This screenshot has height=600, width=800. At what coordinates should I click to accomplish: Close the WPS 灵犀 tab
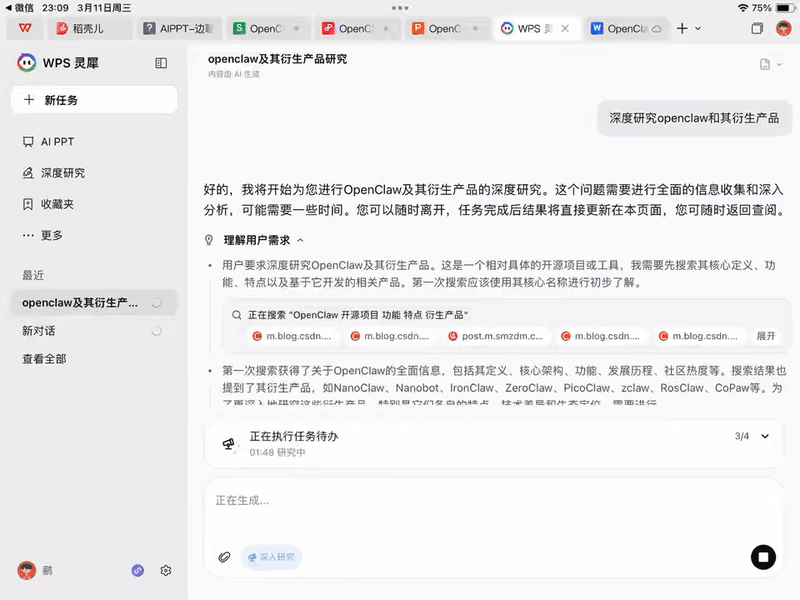coord(565,29)
